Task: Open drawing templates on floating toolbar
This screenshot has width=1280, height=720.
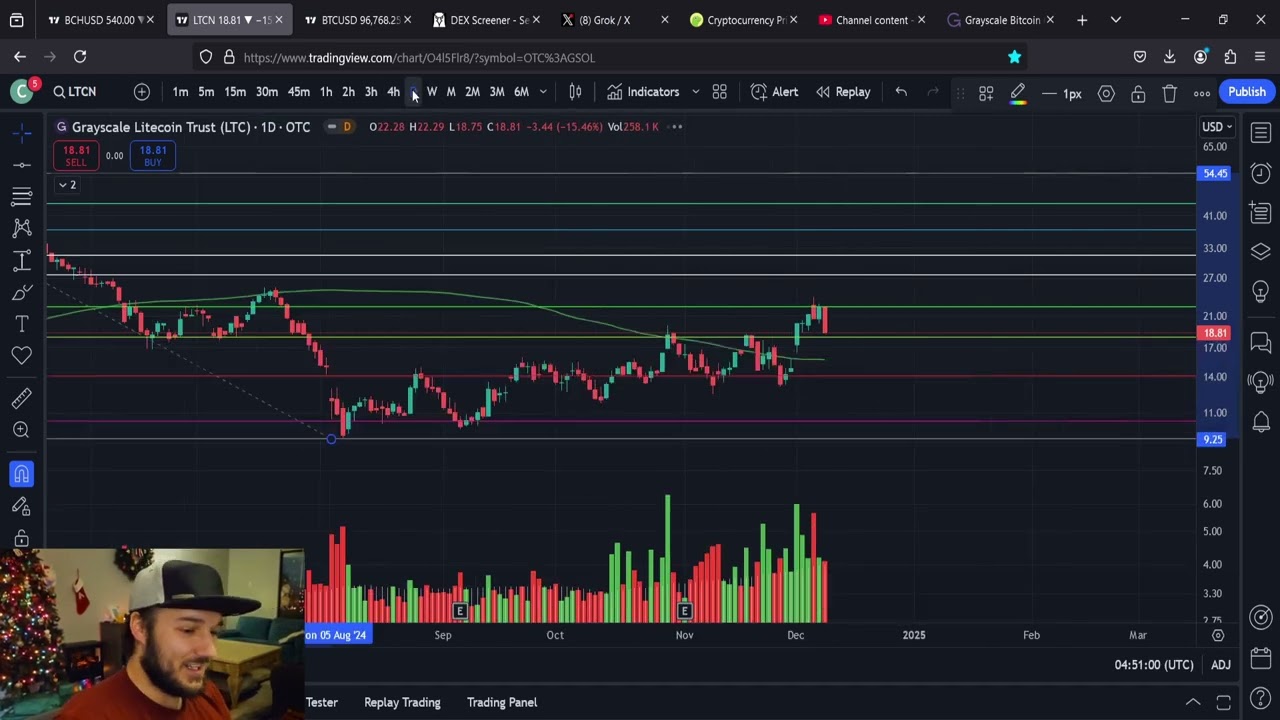Action: point(986,93)
